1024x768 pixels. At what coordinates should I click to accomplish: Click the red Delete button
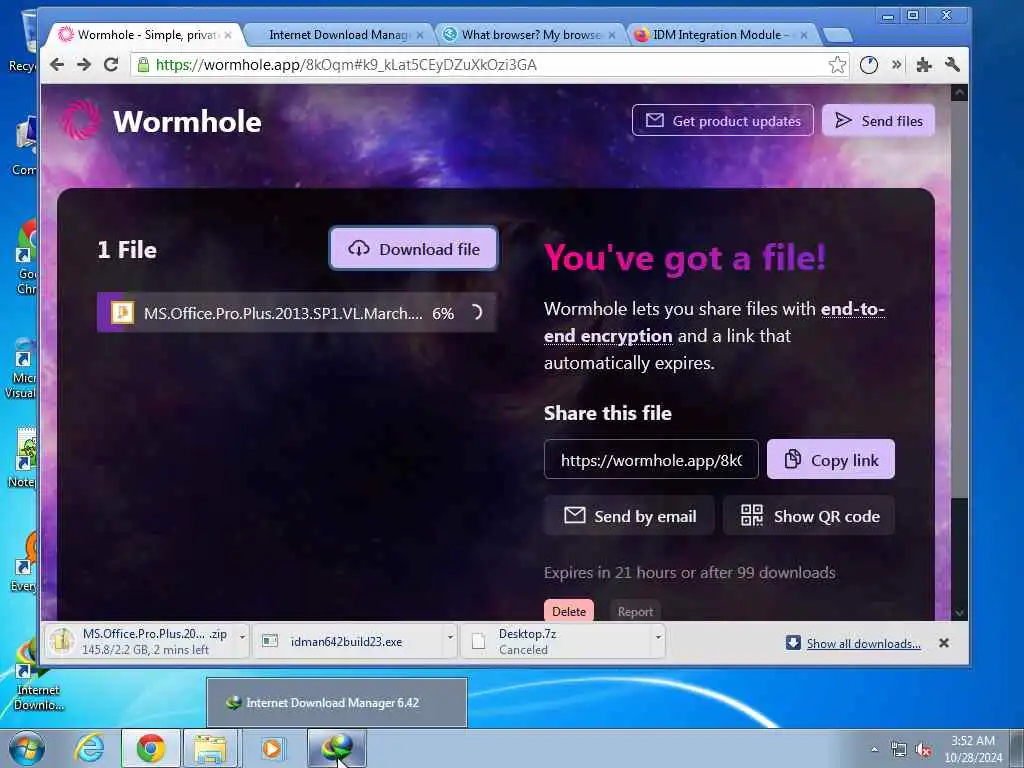(569, 611)
